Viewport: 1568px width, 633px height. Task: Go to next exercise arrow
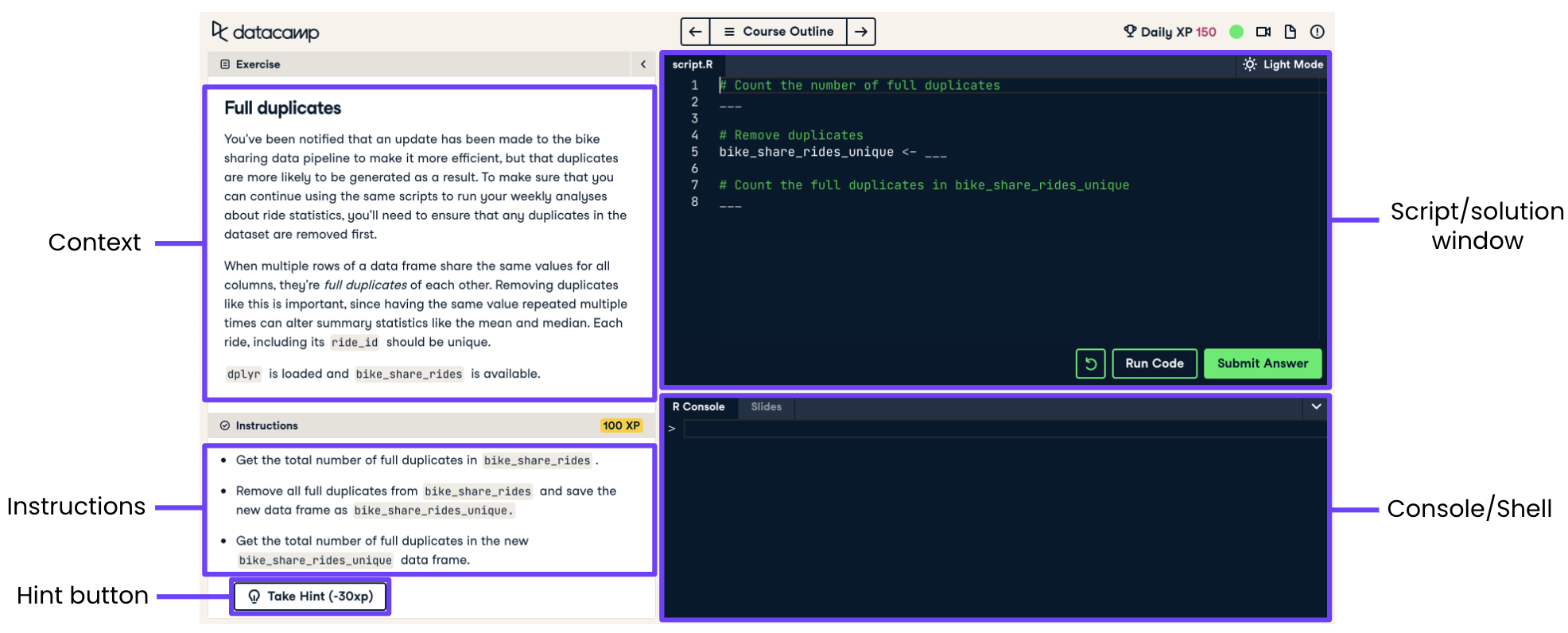860,32
